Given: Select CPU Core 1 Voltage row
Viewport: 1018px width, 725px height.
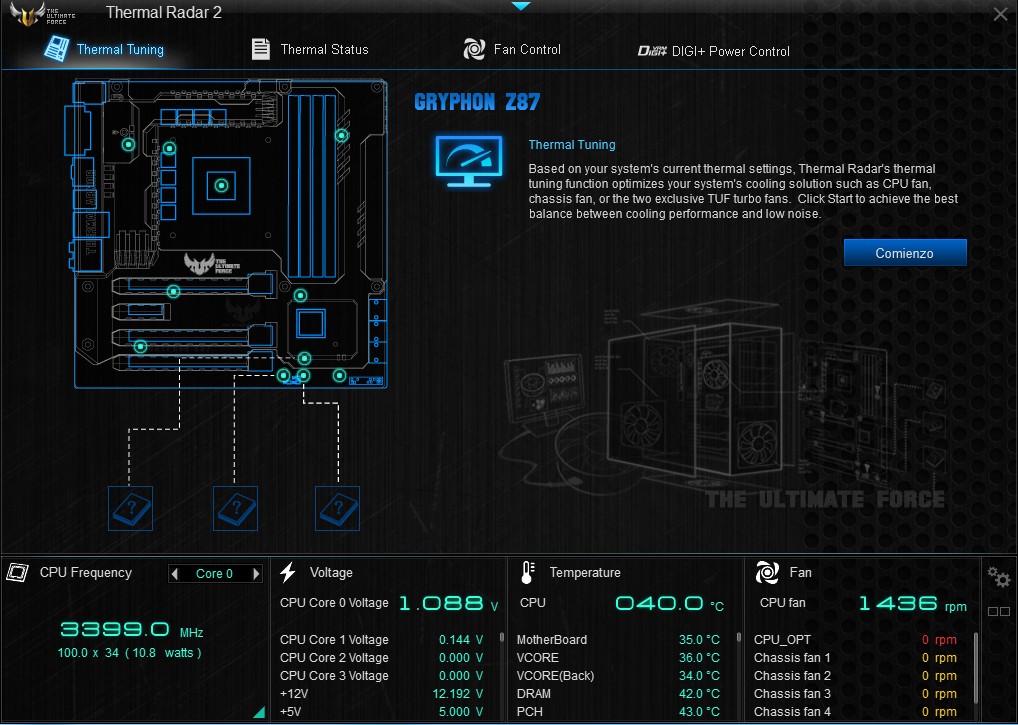Looking at the screenshot, I should 382,640.
